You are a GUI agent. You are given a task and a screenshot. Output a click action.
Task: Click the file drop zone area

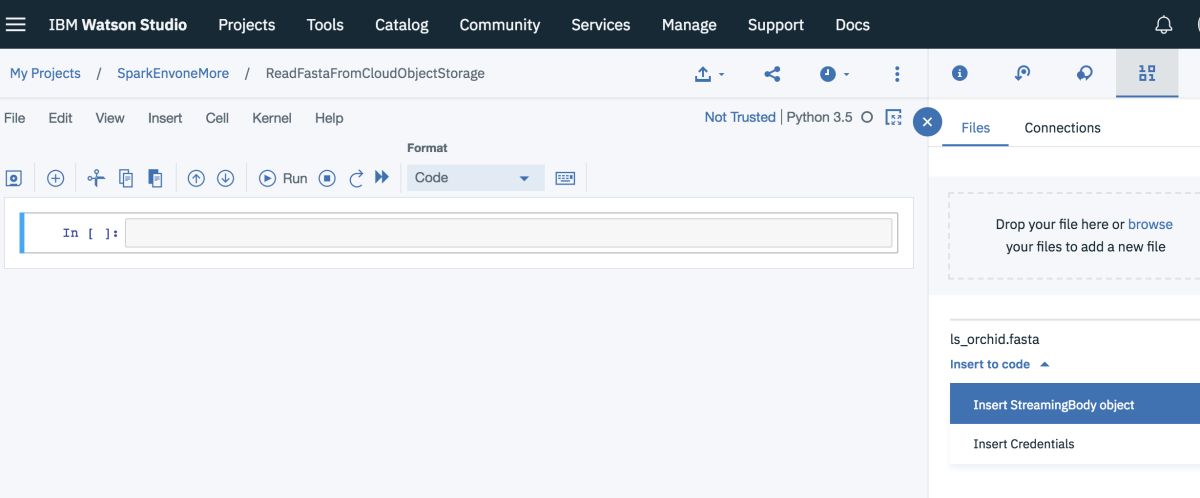(1074, 235)
